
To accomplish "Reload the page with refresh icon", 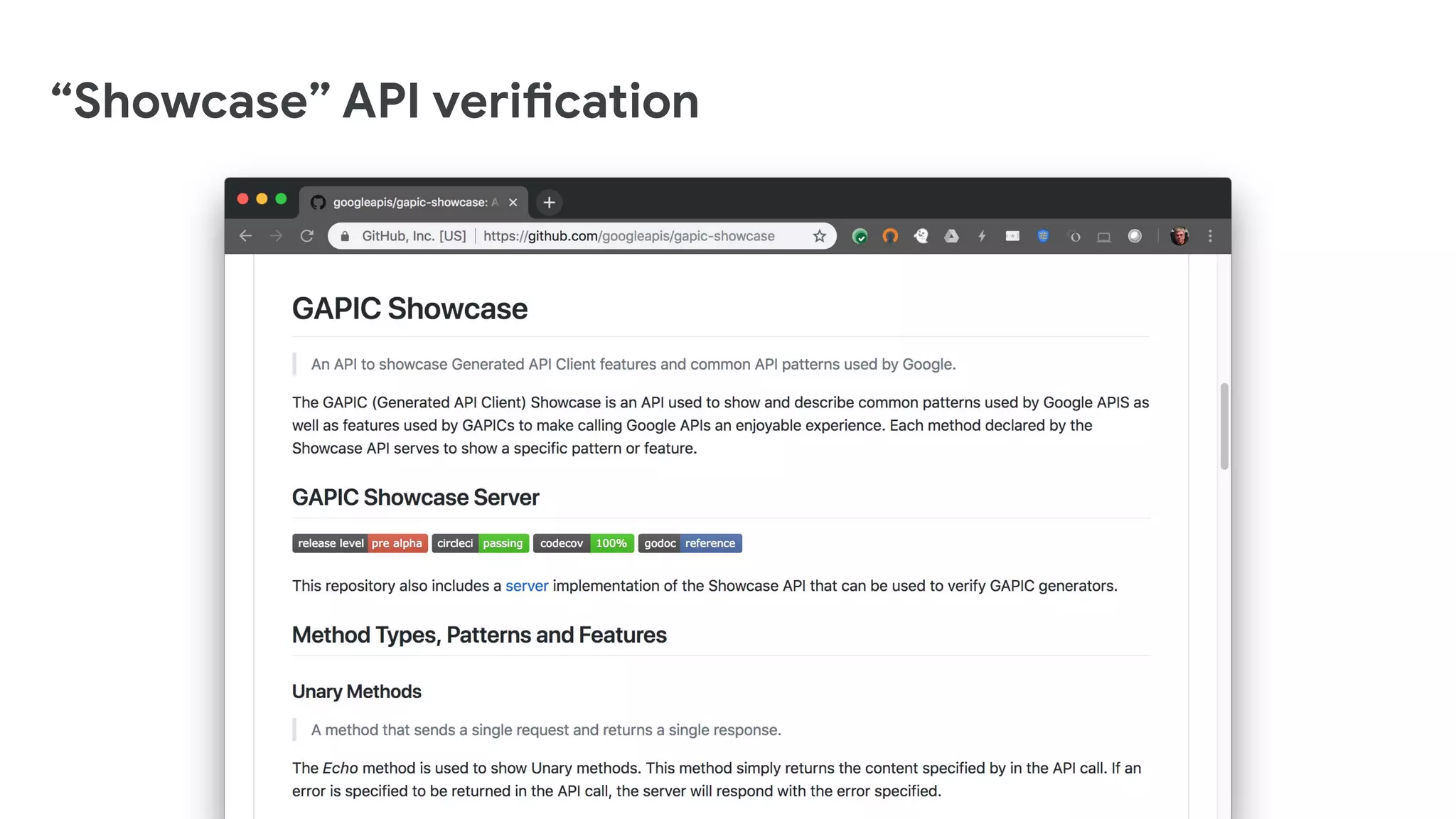I will [307, 236].
